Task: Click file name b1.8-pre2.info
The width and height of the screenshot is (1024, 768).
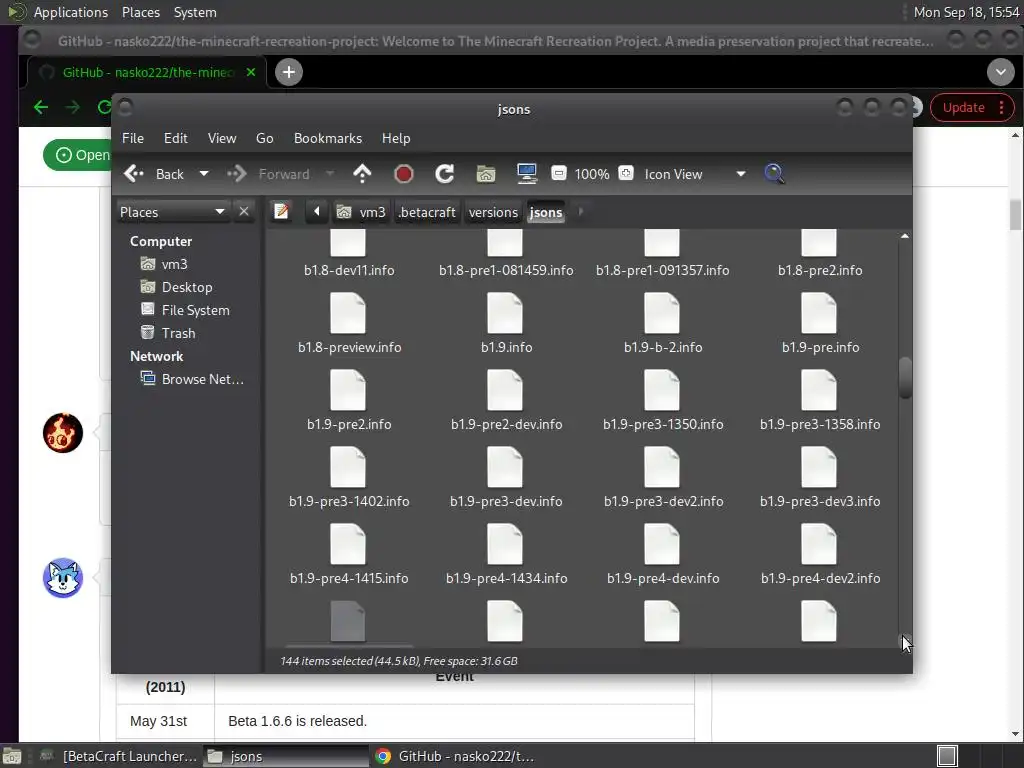Action: pyautogui.click(x=820, y=270)
